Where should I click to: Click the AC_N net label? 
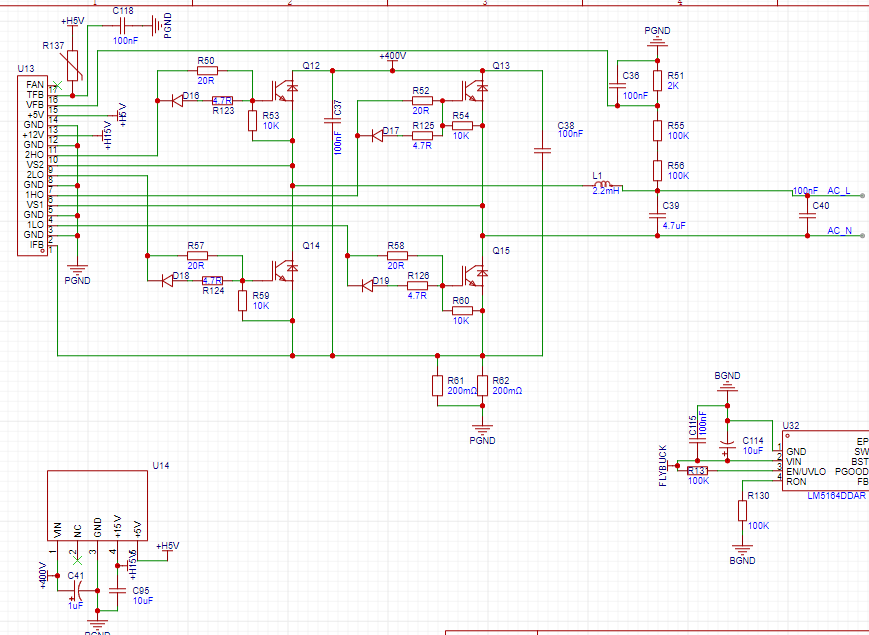point(838,230)
